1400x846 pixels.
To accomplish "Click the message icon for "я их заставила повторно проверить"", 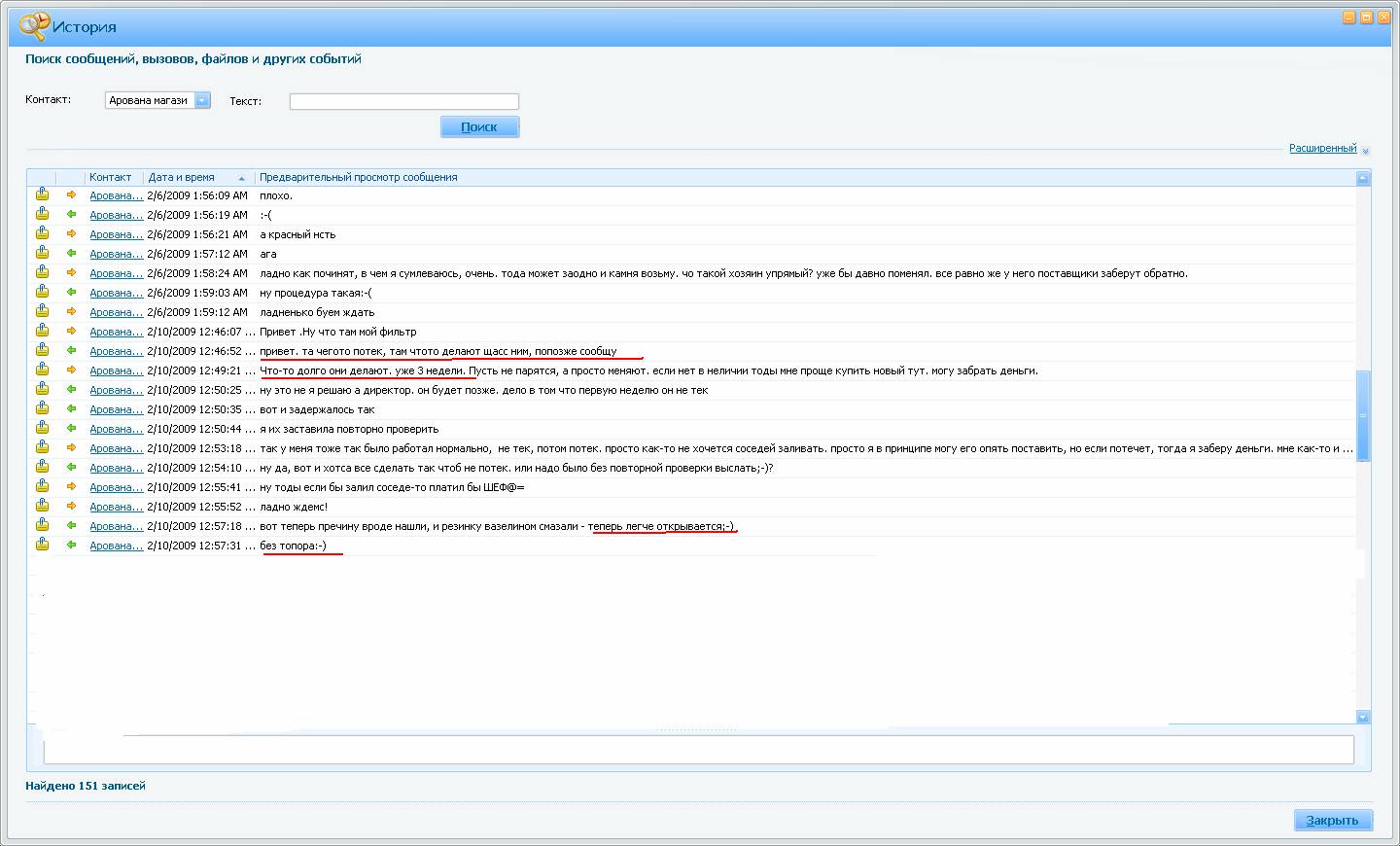I will pos(42,428).
